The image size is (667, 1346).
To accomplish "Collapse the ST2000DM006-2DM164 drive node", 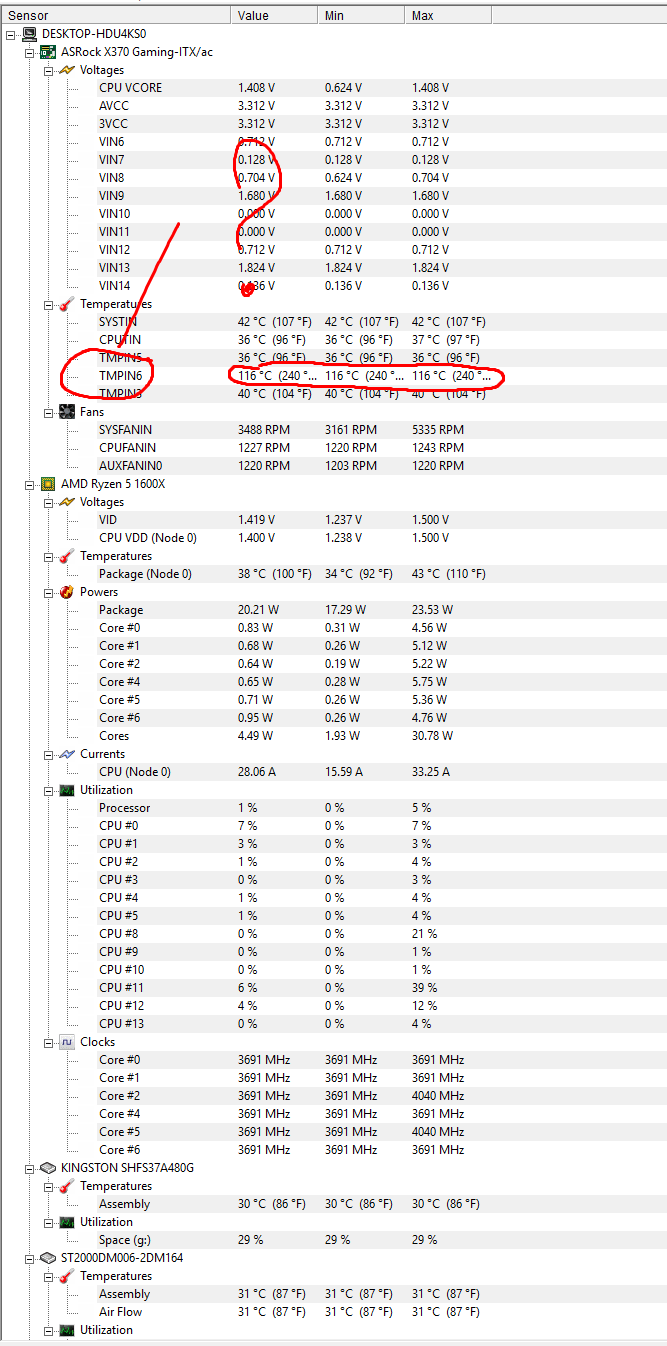I will pos(29,1258).
